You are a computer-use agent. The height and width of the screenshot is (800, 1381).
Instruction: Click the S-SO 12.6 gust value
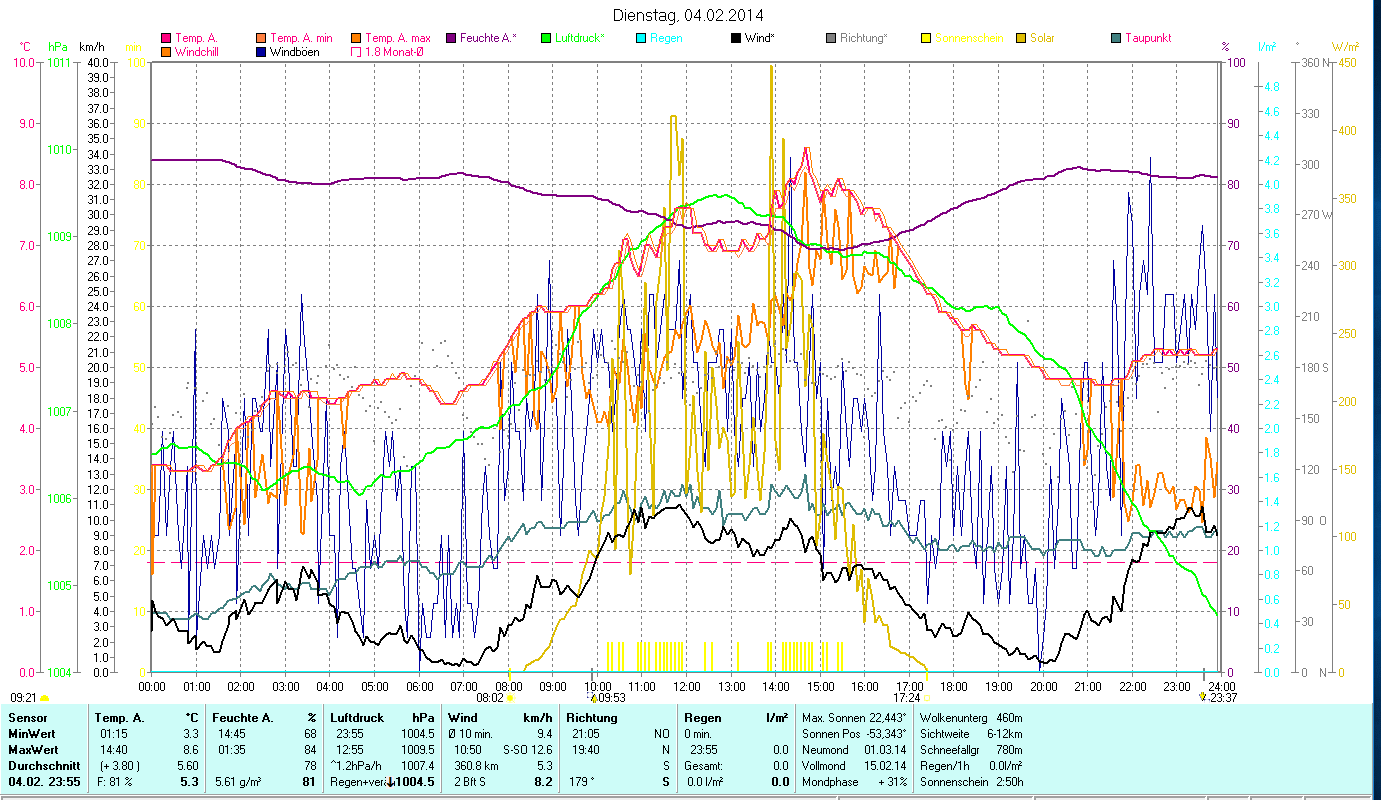(527, 750)
